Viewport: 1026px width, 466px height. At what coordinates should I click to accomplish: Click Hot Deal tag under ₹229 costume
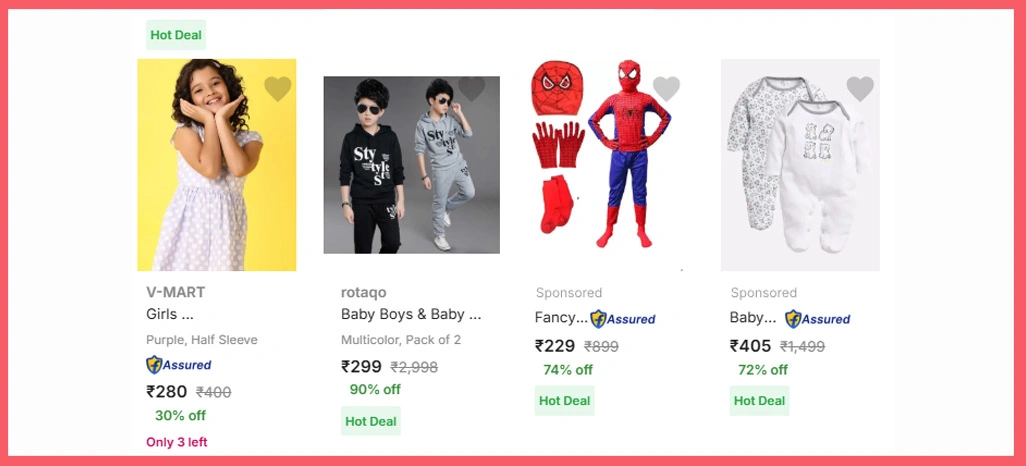tap(565, 401)
